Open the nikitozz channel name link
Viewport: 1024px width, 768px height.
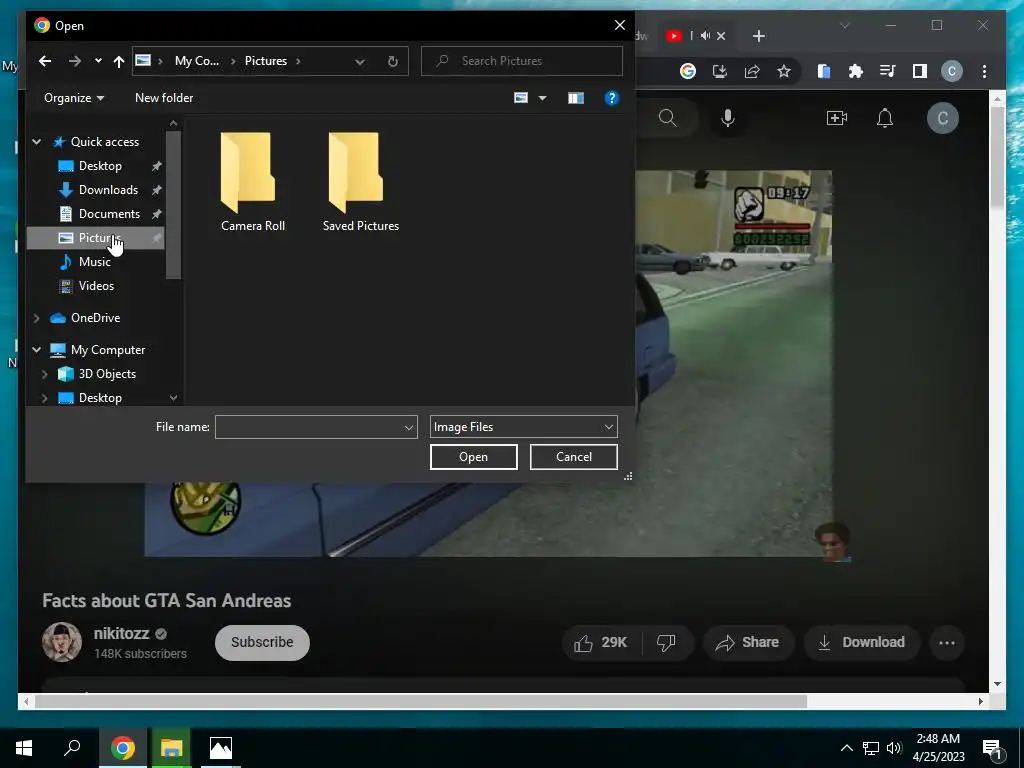coord(121,633)
